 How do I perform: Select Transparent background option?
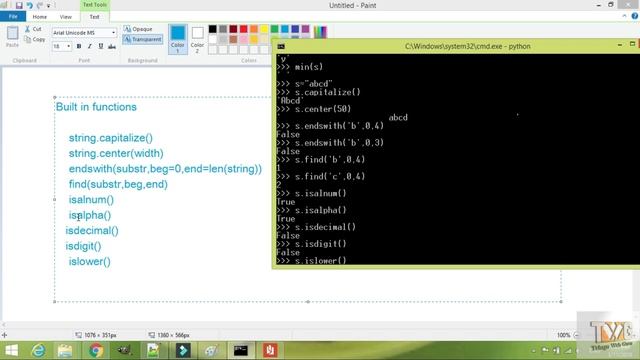pos(142,39)
